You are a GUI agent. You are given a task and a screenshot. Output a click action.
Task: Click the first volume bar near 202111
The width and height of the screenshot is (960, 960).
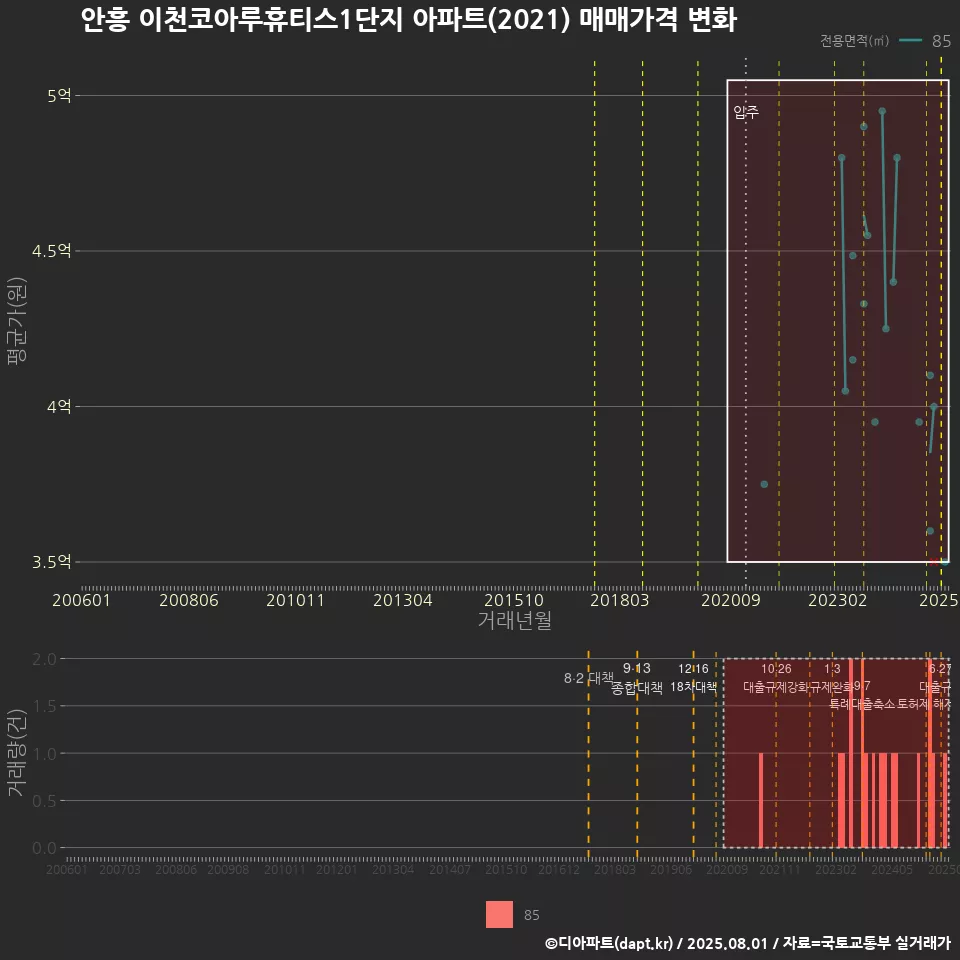click(x=761, y=800)
